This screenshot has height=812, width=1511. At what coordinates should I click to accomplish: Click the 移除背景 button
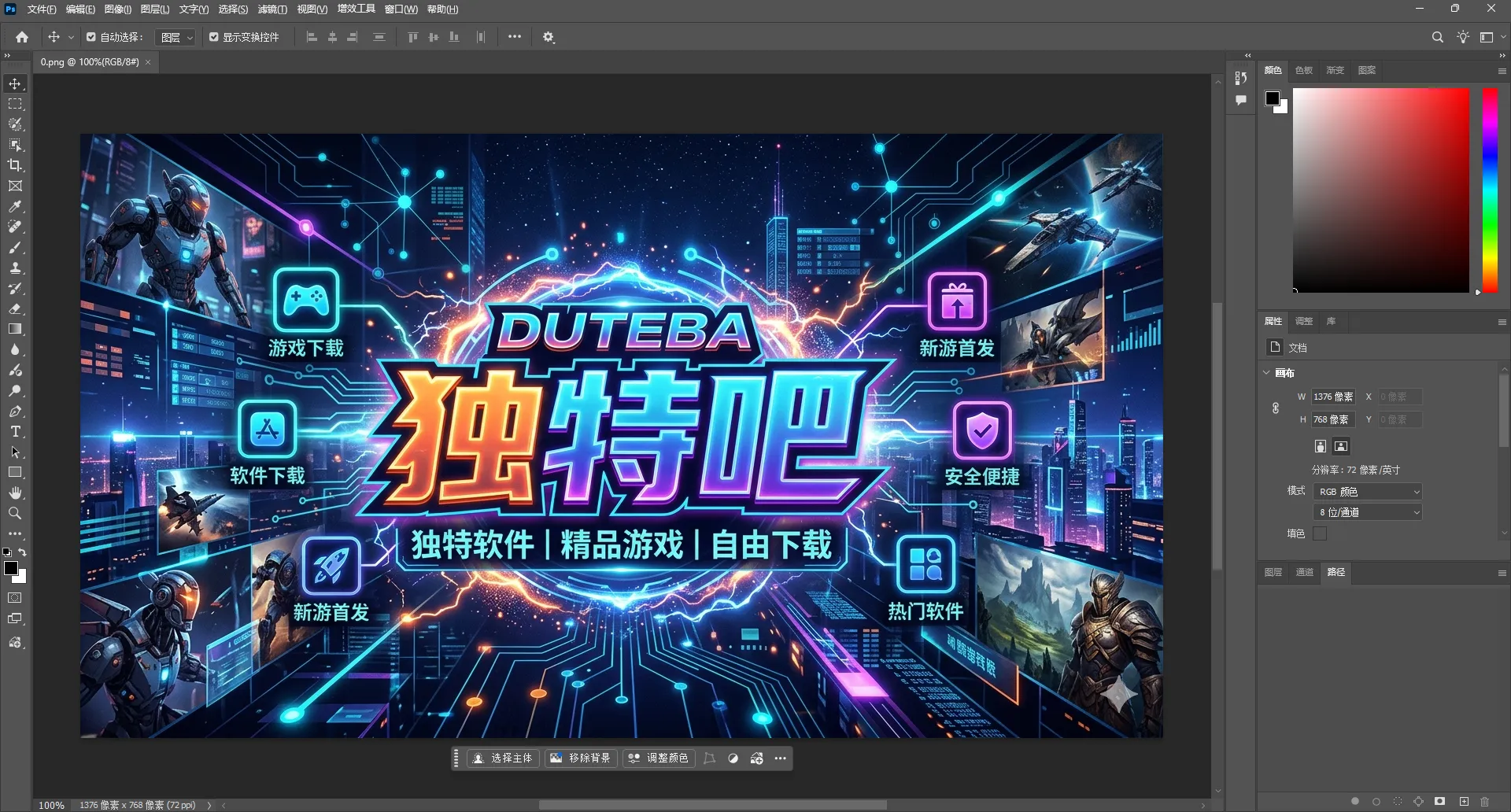[581, 758]
